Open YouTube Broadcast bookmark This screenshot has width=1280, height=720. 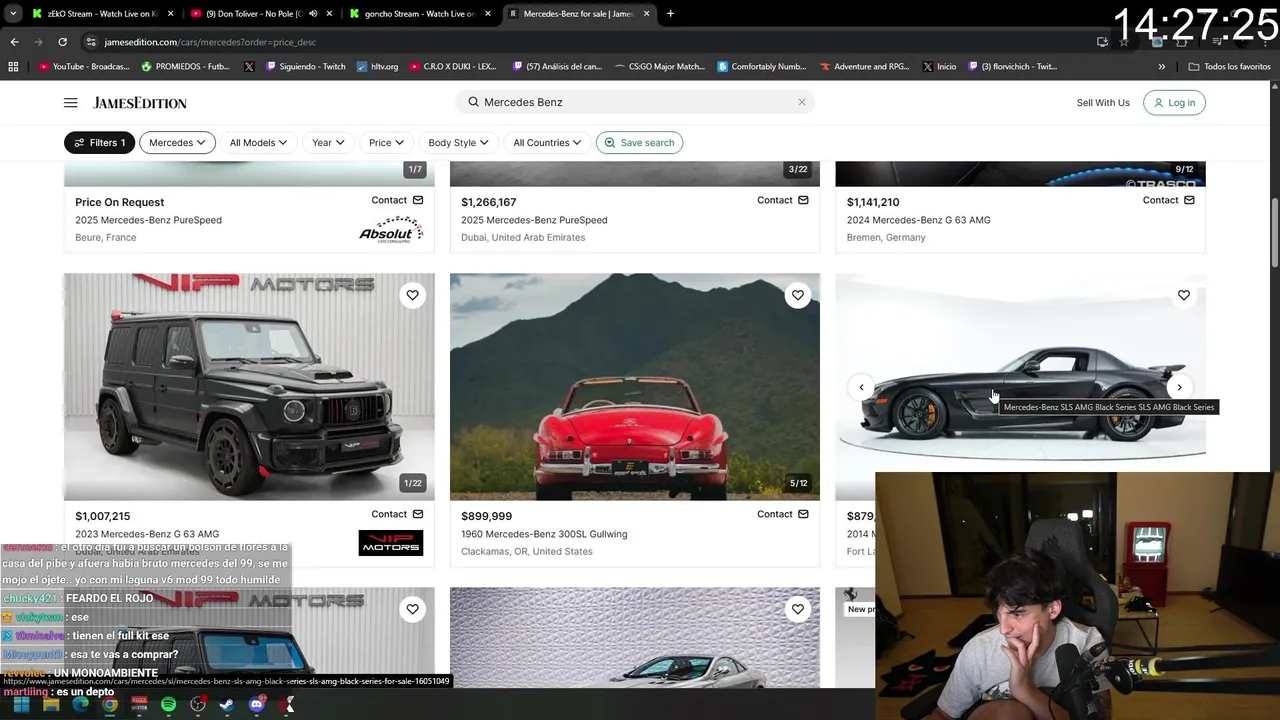click(x=84, y=67)
